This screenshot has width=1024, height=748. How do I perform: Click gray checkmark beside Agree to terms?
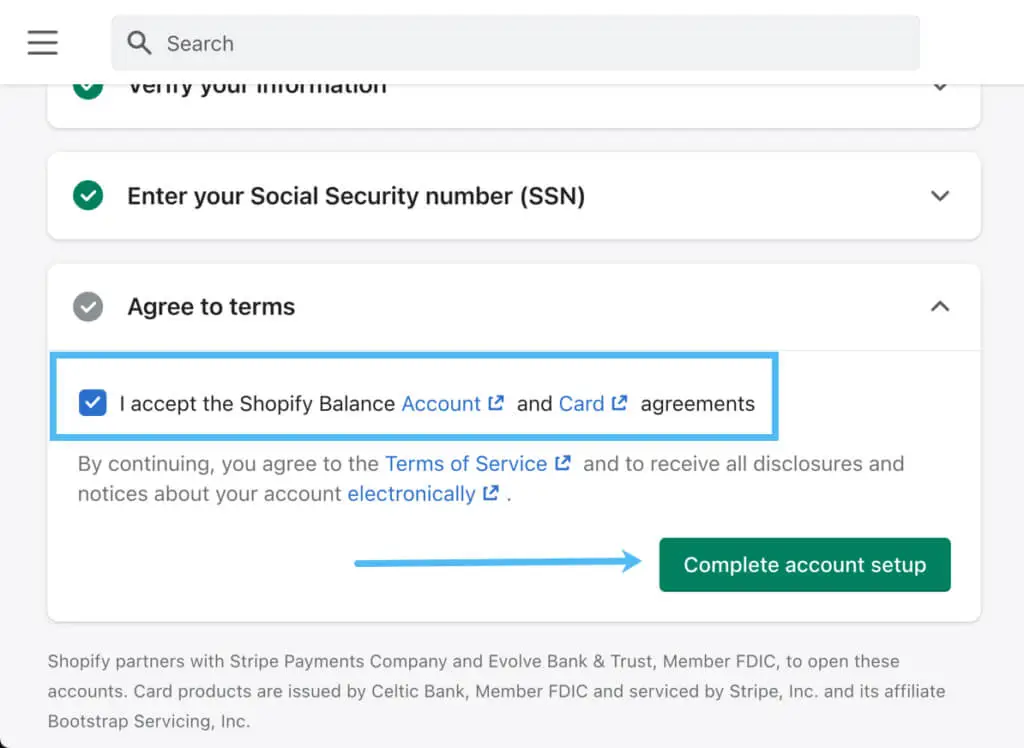point(88,306)
